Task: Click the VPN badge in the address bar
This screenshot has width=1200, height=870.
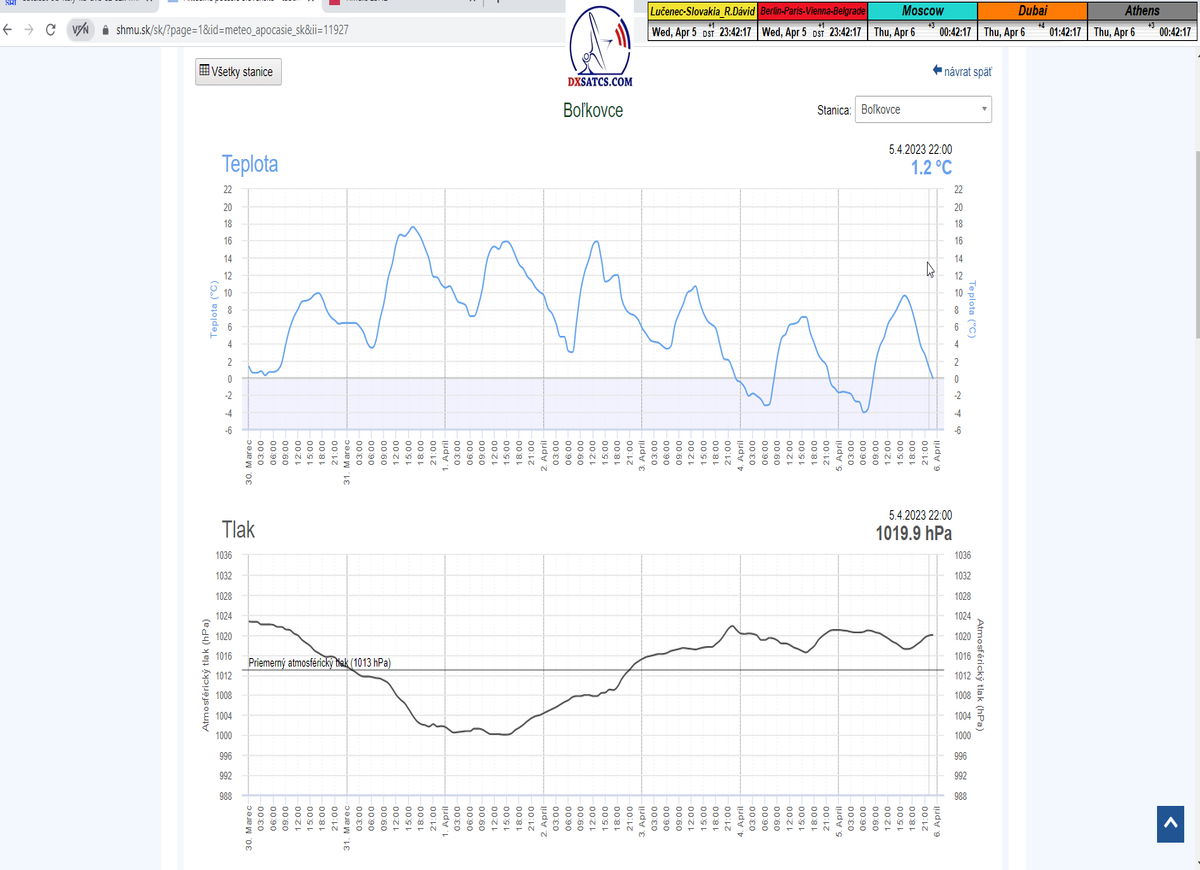Action: [80, 30]
